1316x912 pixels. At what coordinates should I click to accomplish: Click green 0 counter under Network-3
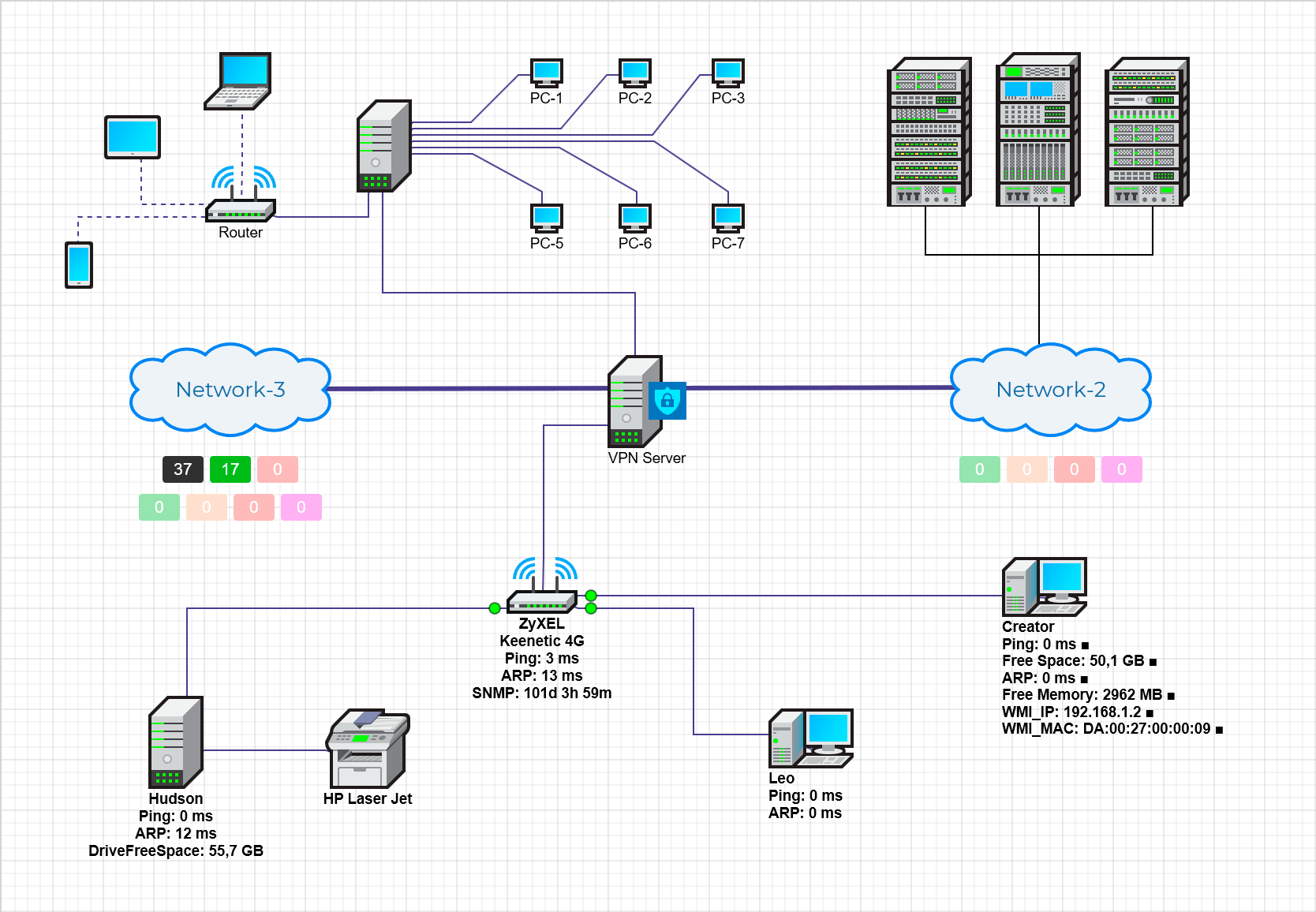point(159,507)
